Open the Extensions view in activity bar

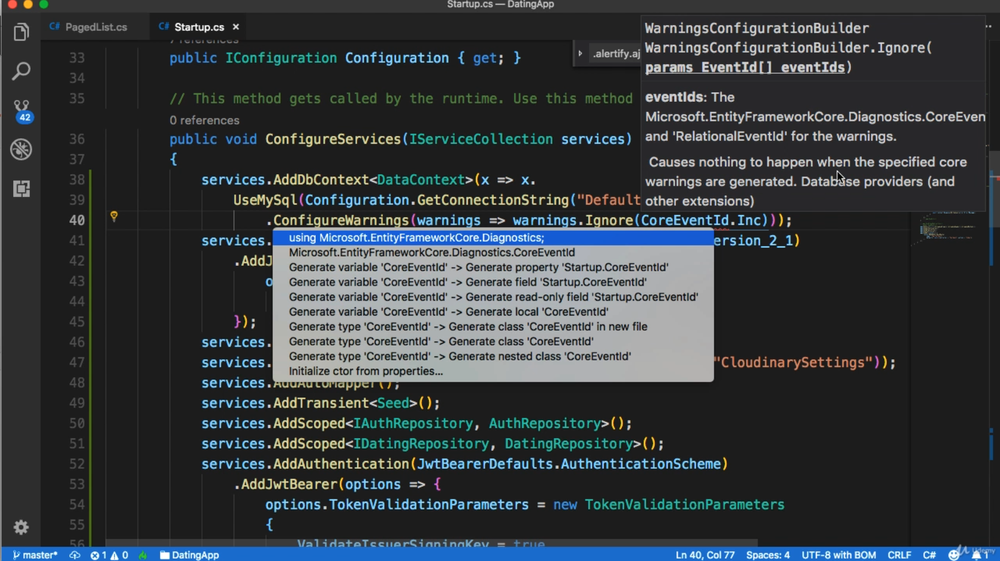coord(21,189)
